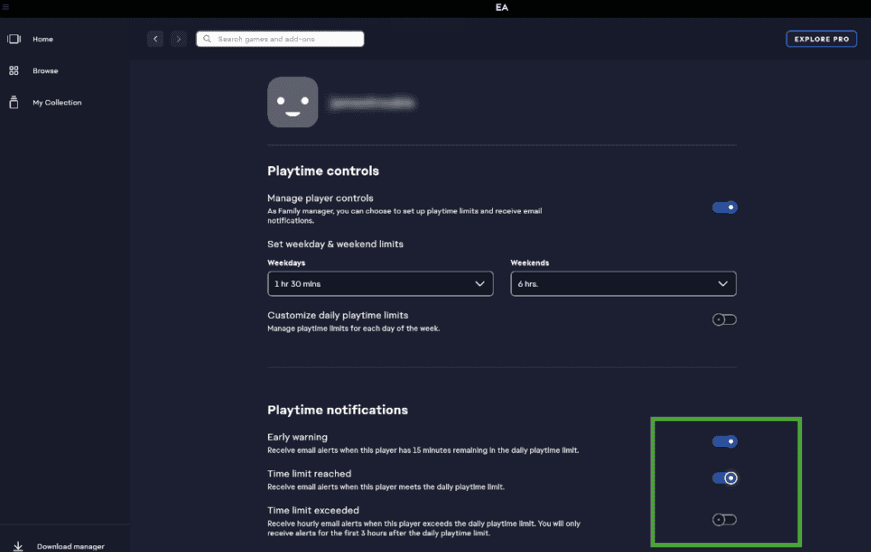Viewport: 871px width, 552px height.
Task: Click the Home icon in sidebar
Action: tap(14, 39)
